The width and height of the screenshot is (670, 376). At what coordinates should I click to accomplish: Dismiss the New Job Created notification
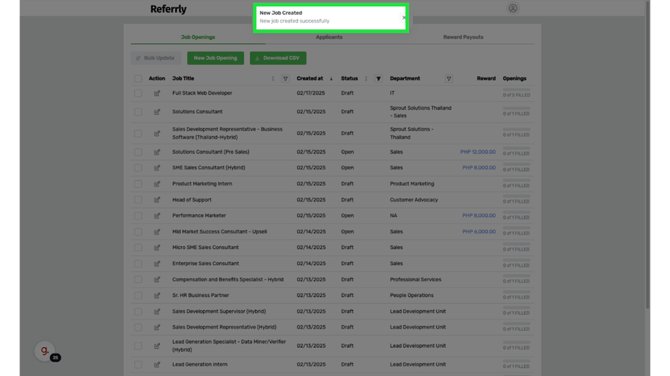(x=404, y=18)
